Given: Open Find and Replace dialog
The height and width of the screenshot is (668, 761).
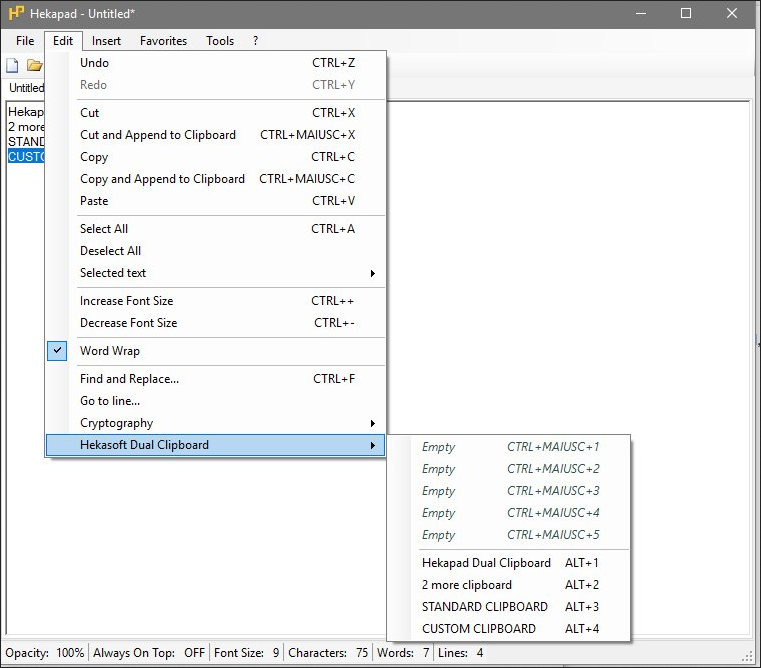Looking at the screenshot, I should pyautogui.click(x=215, y=379).
